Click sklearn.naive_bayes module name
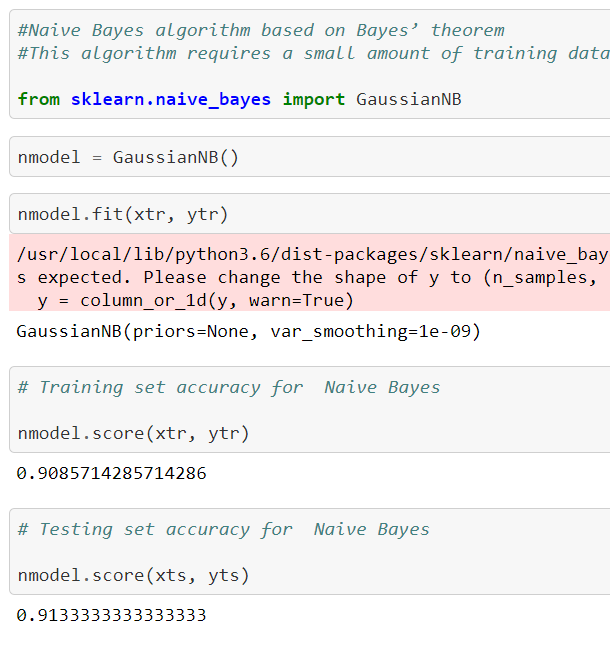Image resolution: width=610 pixels, height=645 pixels. [x=171, y=100]
